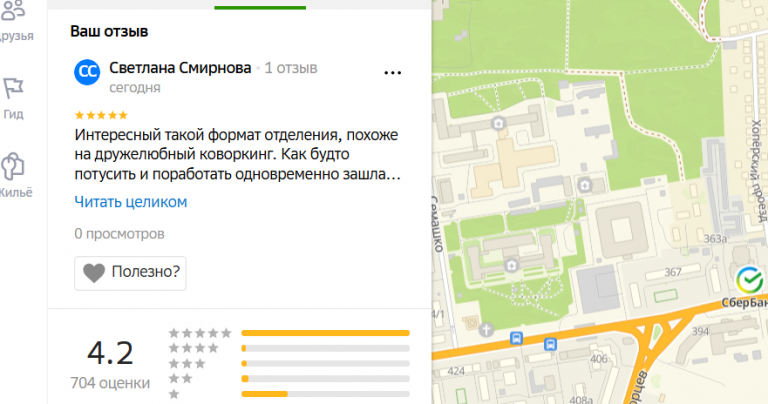The image size is (768, 404).
Task: Filter reviews by three-star rating bar
Action: [325, 363]
